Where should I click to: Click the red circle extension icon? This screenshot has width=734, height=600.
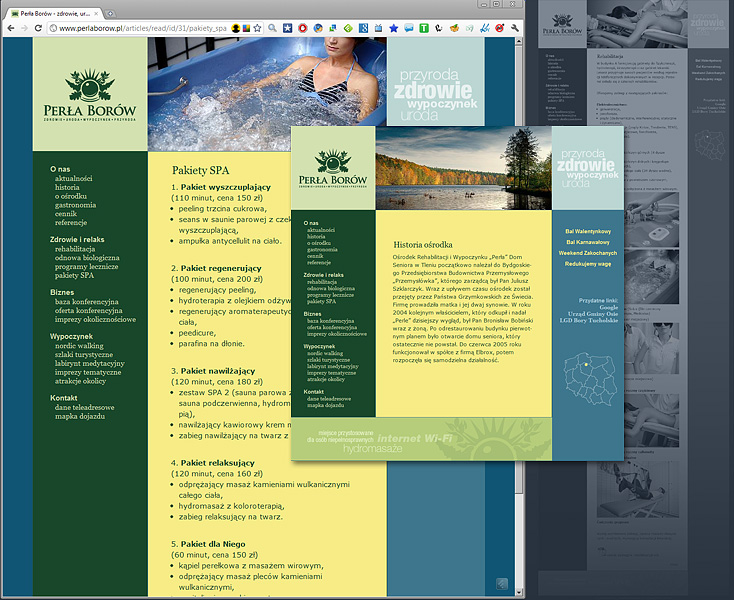click(303, 28)
